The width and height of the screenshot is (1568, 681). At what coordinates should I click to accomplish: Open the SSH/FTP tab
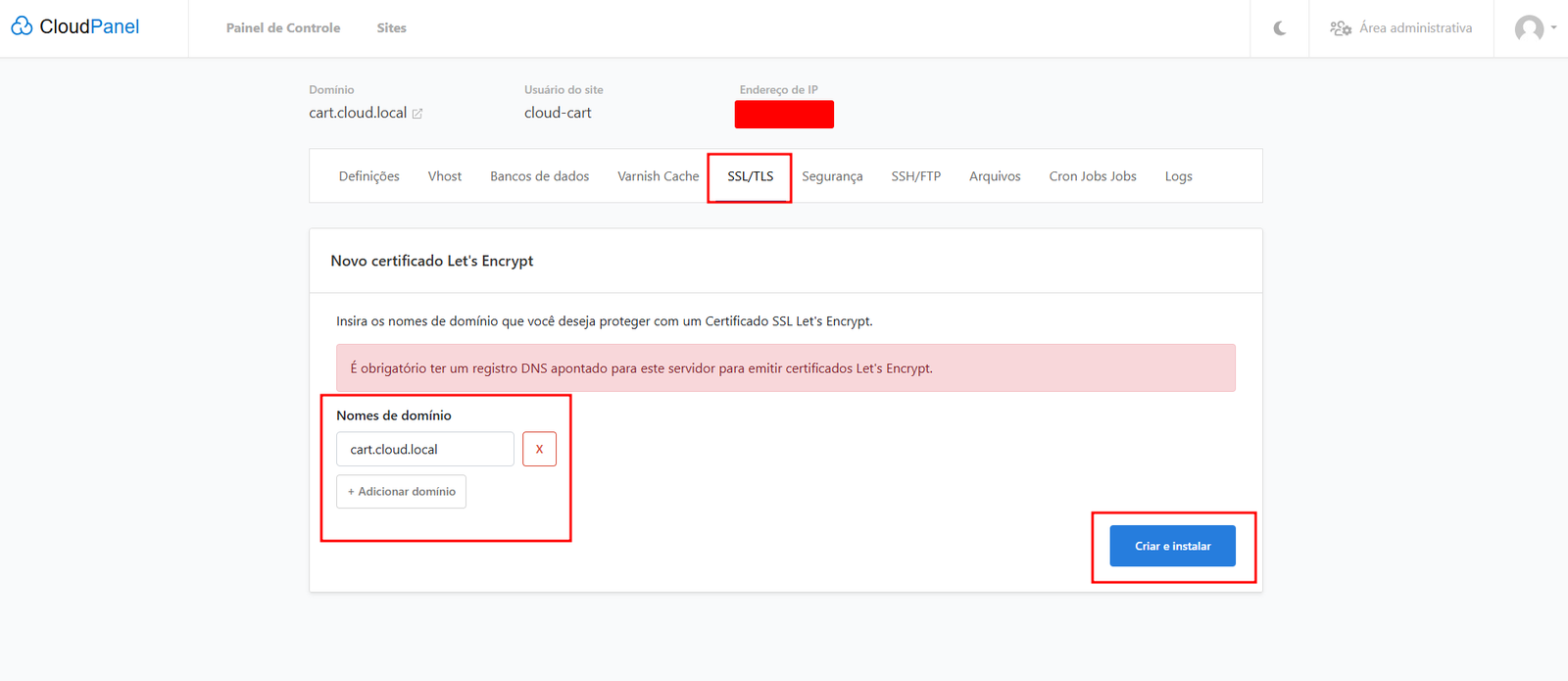click(x=915, y=176)
